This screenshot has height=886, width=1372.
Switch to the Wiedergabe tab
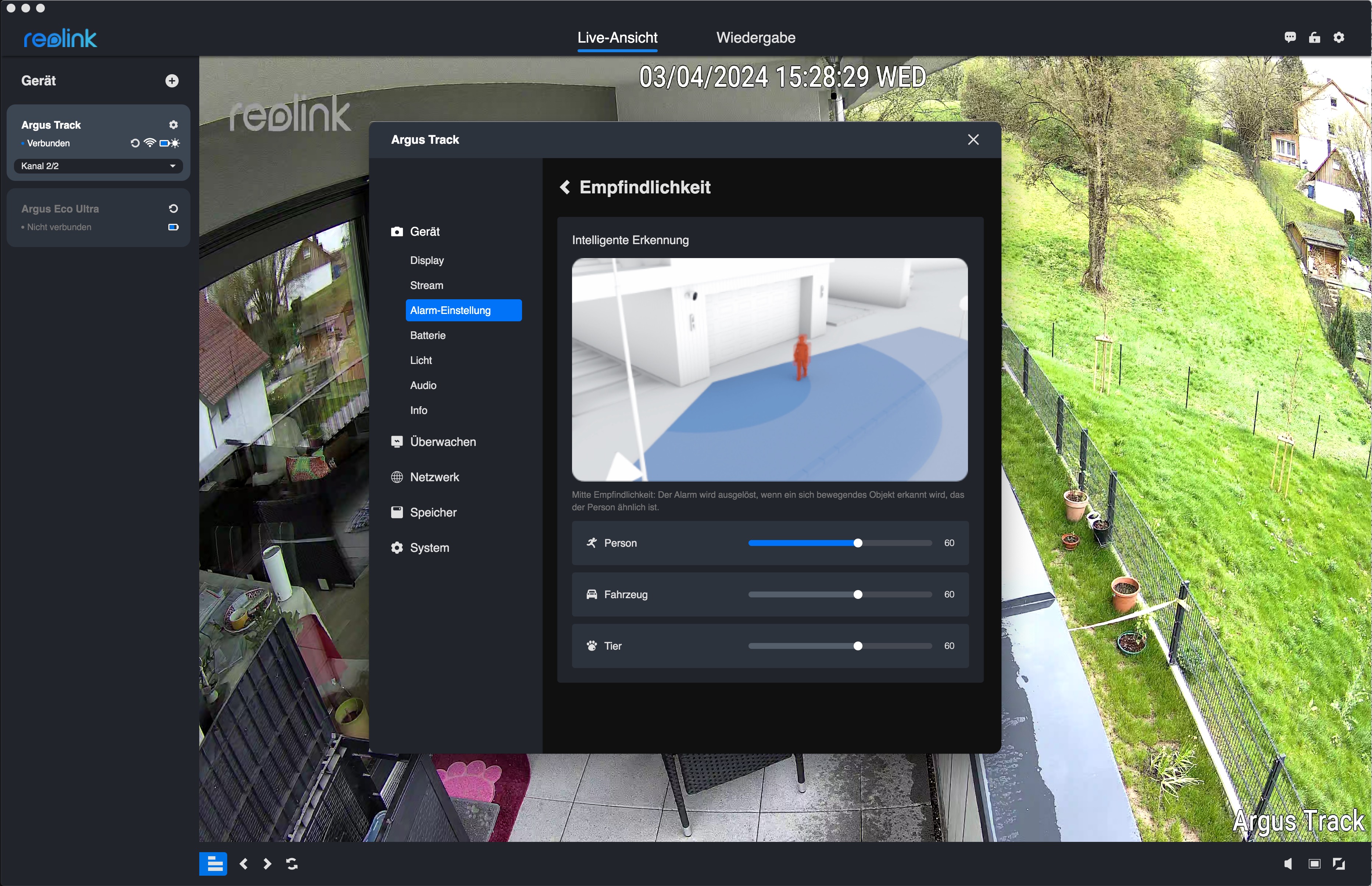coord(755,38)
